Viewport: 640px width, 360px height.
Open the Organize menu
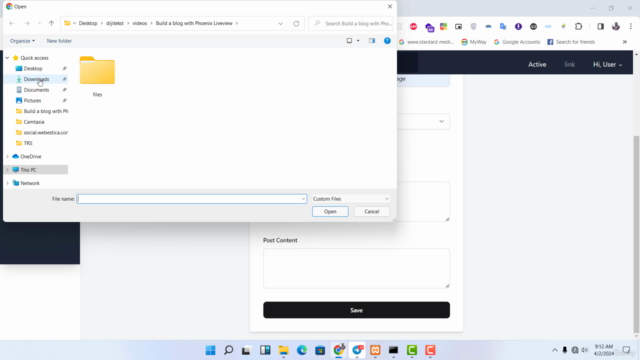pyautogui.click(x=22, y=41)
